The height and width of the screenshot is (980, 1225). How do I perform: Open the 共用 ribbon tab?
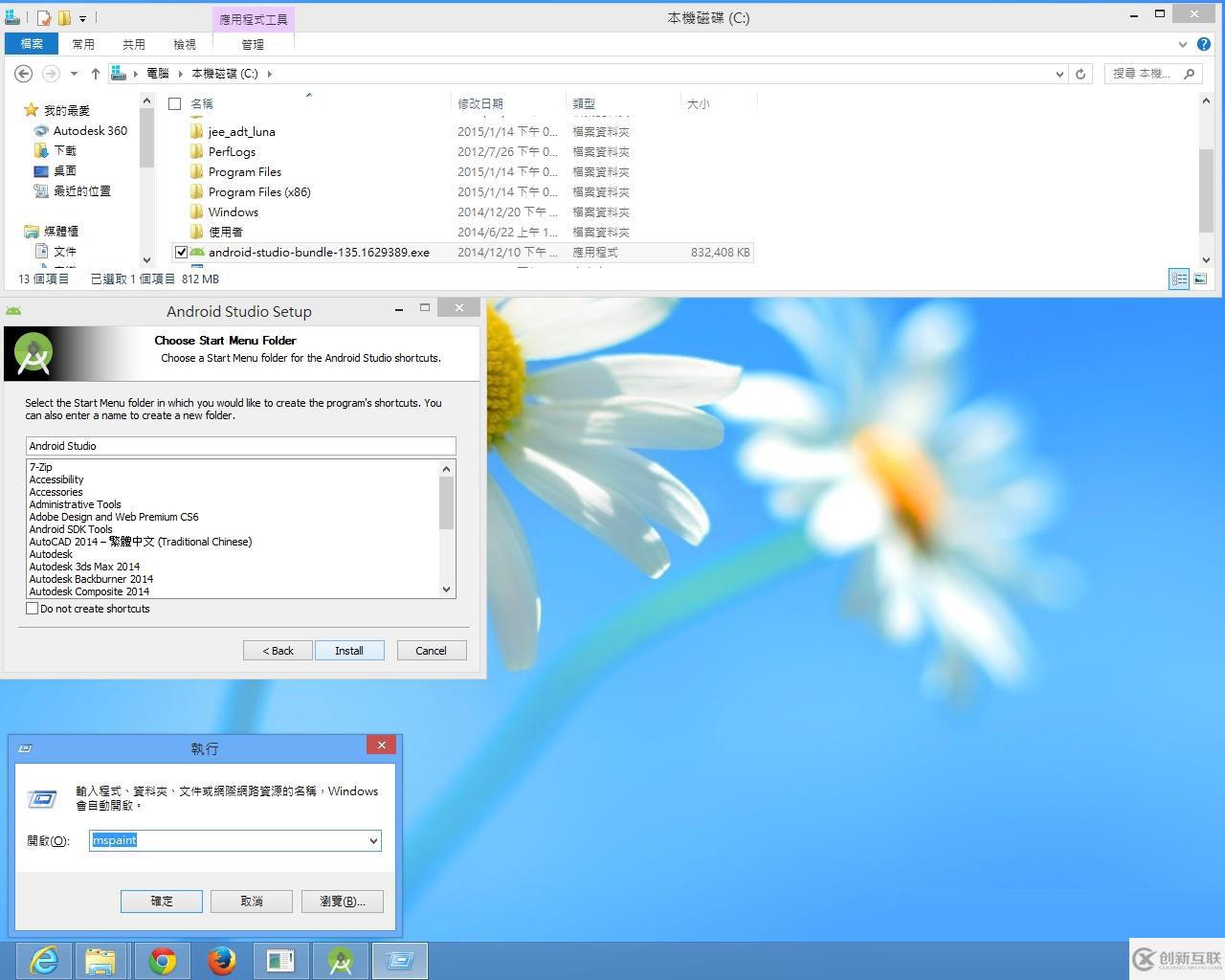point(134,44)
